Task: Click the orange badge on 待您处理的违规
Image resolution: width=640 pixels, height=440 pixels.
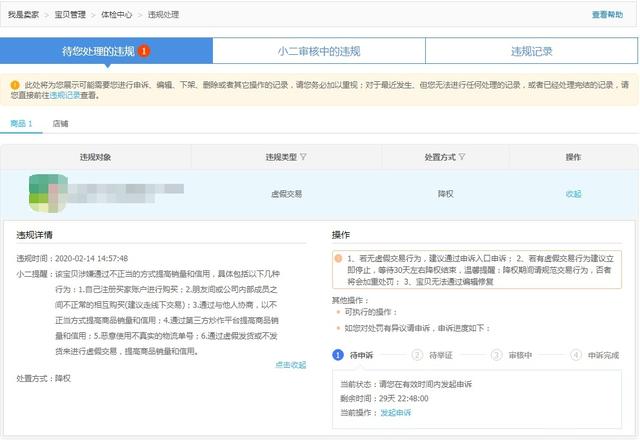Action: pyautogui.click(x=145, y=51)
